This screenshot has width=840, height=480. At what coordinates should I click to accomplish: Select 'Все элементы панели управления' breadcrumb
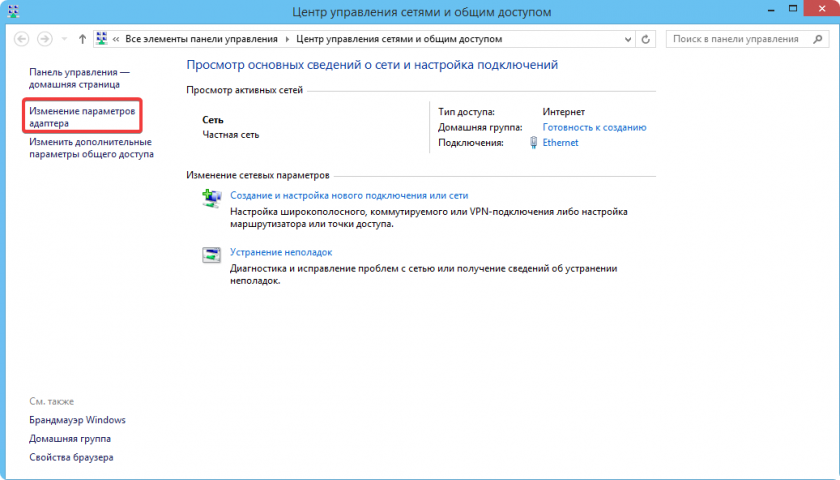202,39
